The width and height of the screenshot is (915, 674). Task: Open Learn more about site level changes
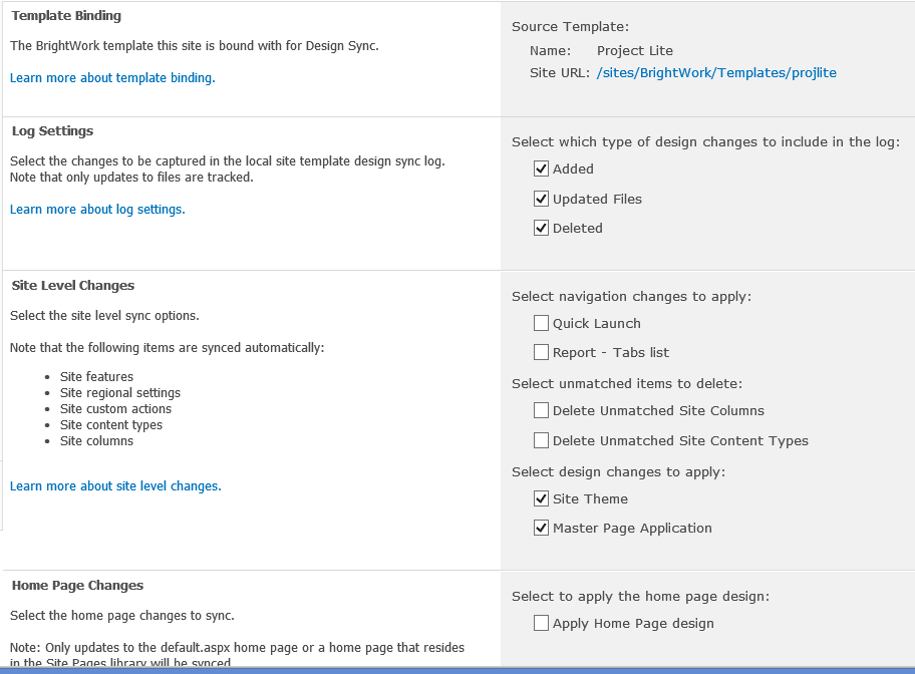tap(115, 486)
